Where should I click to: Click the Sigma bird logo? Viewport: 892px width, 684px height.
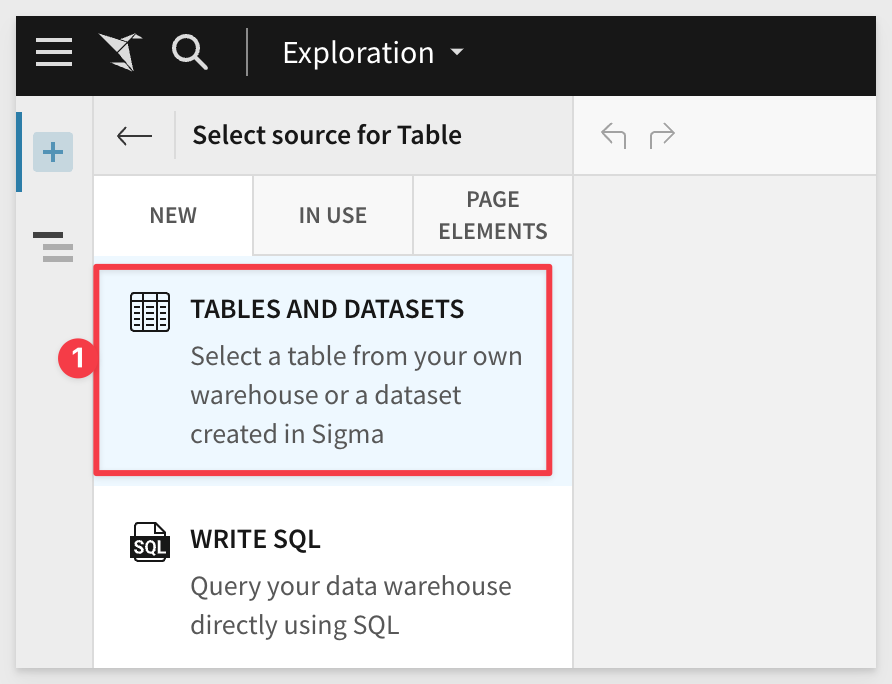click(120, 52)
